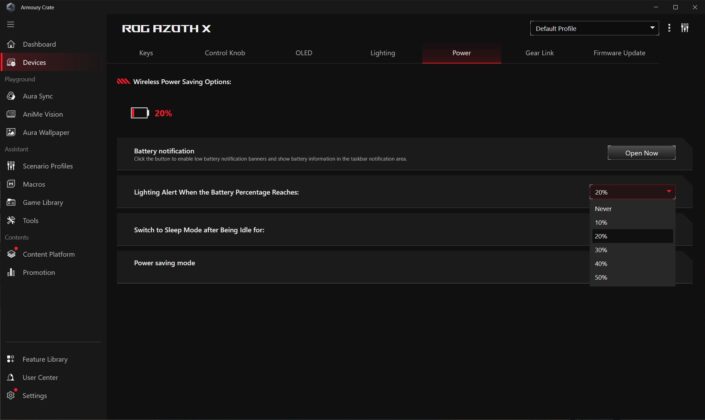The width and height of the screenshot is (705, 420).
Task: Click the red battery level icon
Action: pos(140,113)
